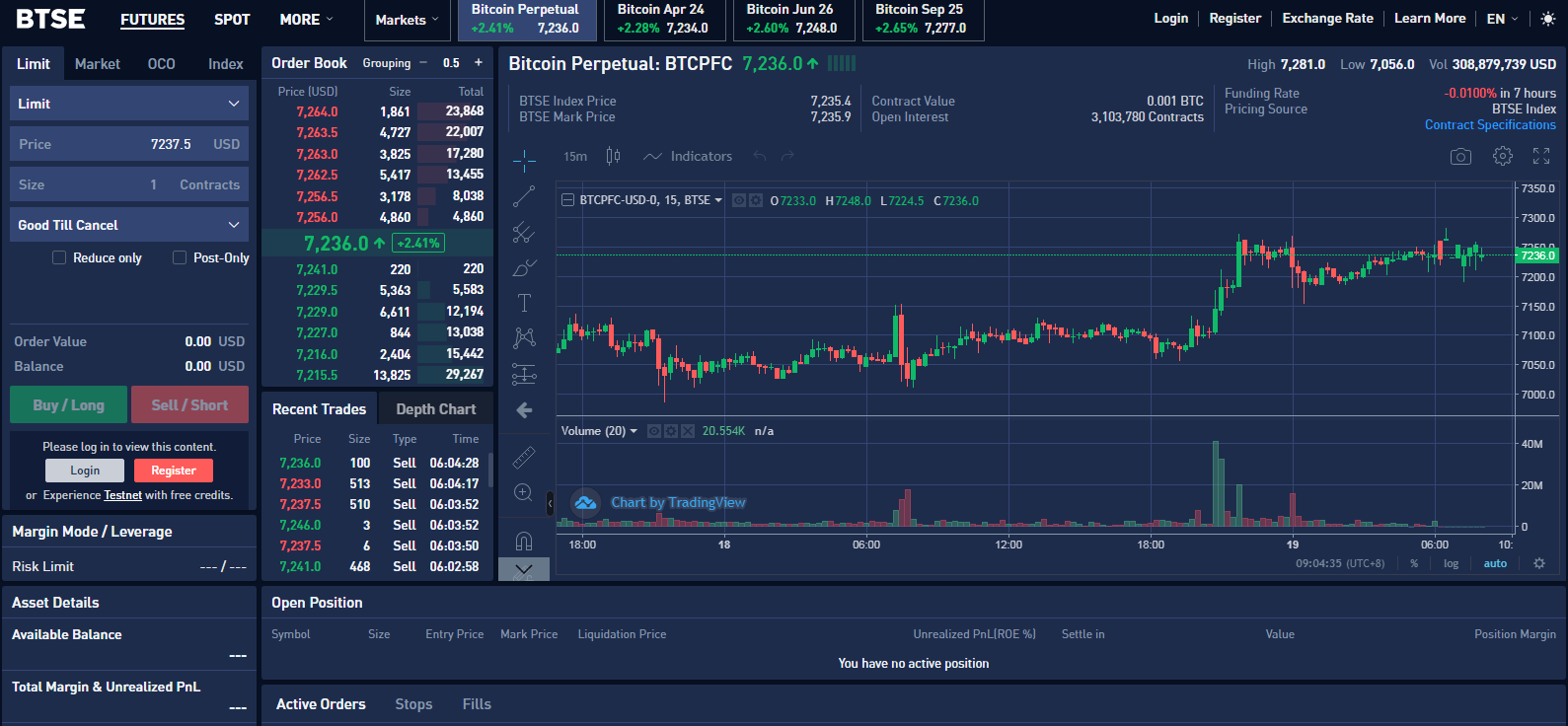Viewport: 1568px width, 726px height.
Task: Select the pitchfork drawing tool
Action: coord(524,233)
